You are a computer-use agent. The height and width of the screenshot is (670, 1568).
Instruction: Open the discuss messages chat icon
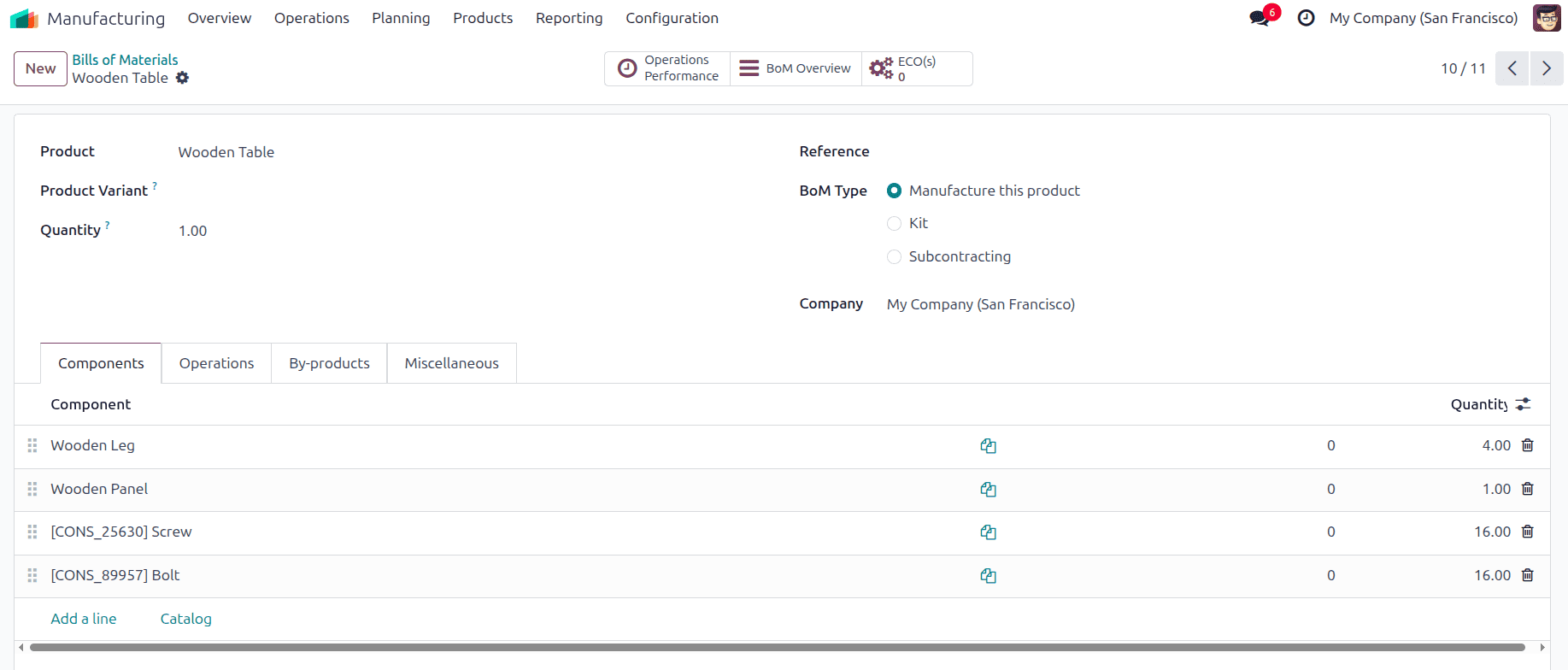click(1260, 18)
